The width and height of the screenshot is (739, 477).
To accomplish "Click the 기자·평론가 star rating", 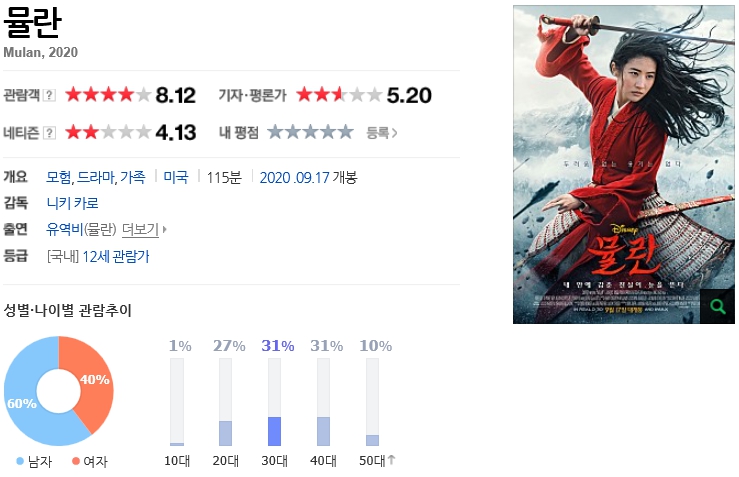I will tap(339, 95).
